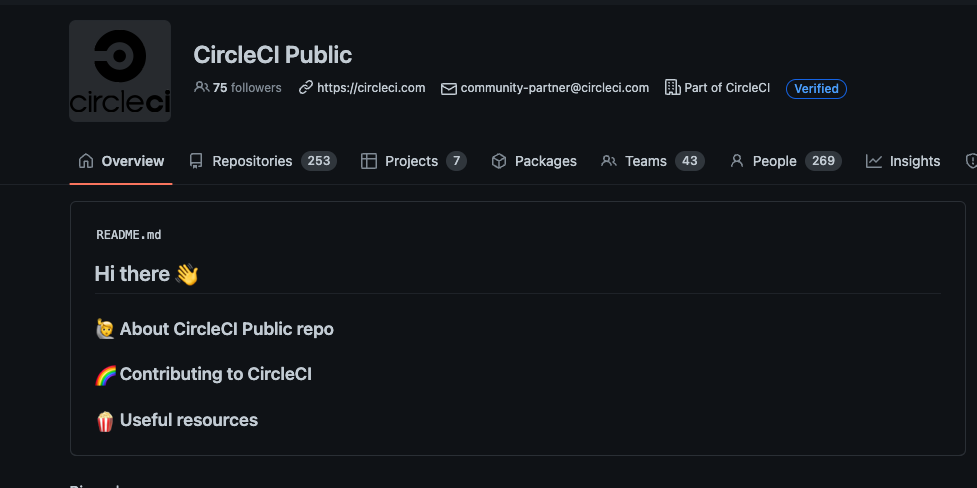The image size is (977, 488).
Task: Switch to the Repositories tab
Action: [x=252, y=161]
